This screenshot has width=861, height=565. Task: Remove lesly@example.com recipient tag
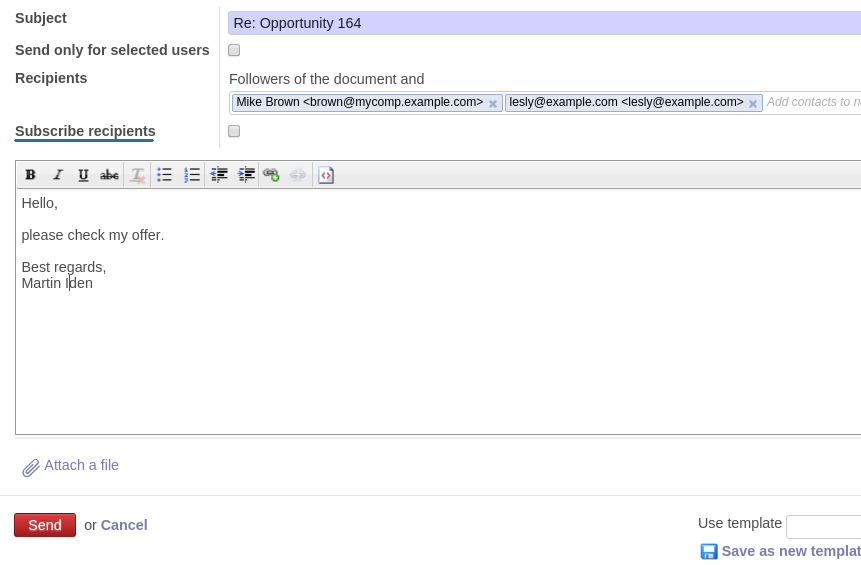753,104
